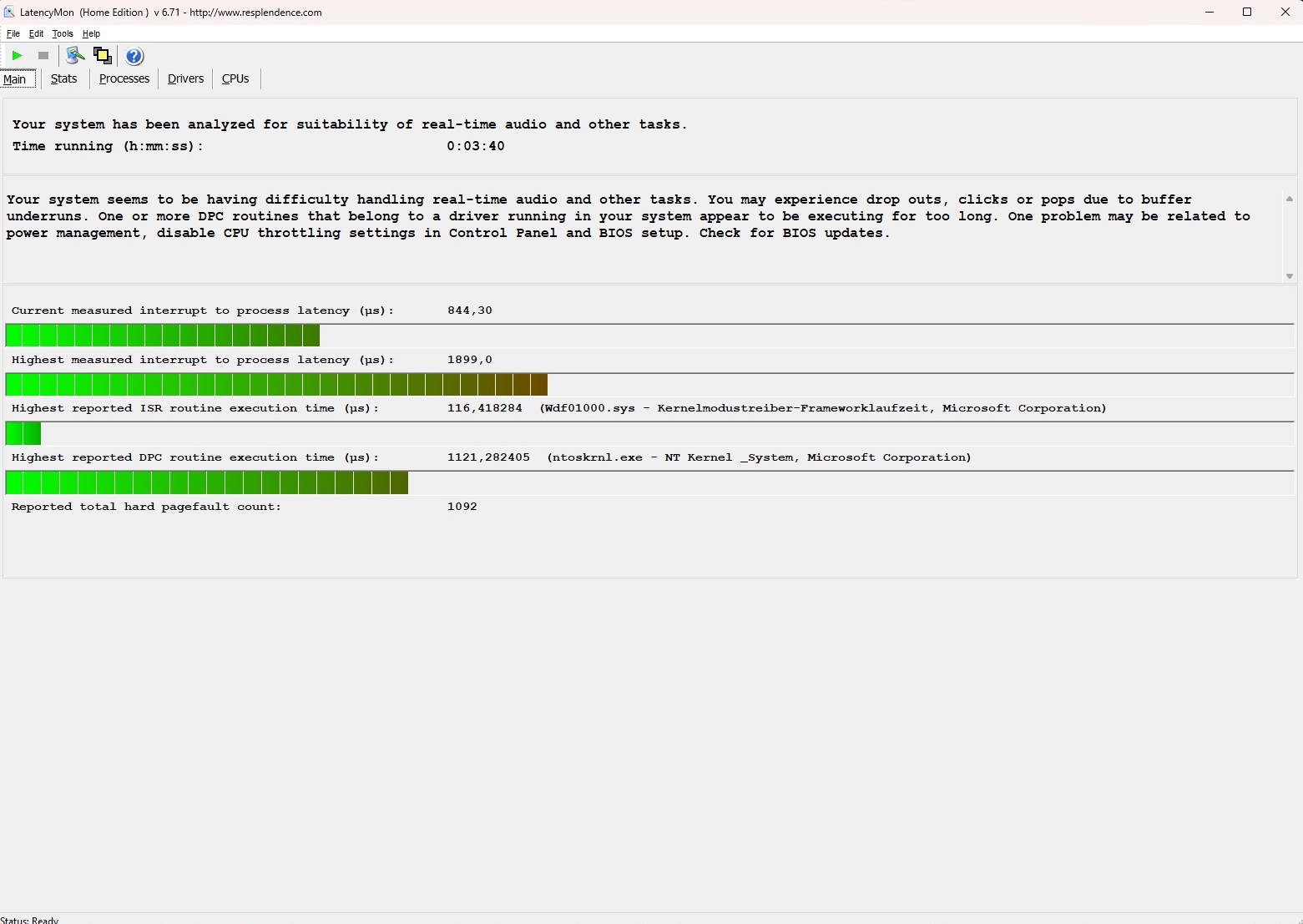Click the ntoskrnl.exe driver text
1303x924 pixels.
(x=760, y=457)
